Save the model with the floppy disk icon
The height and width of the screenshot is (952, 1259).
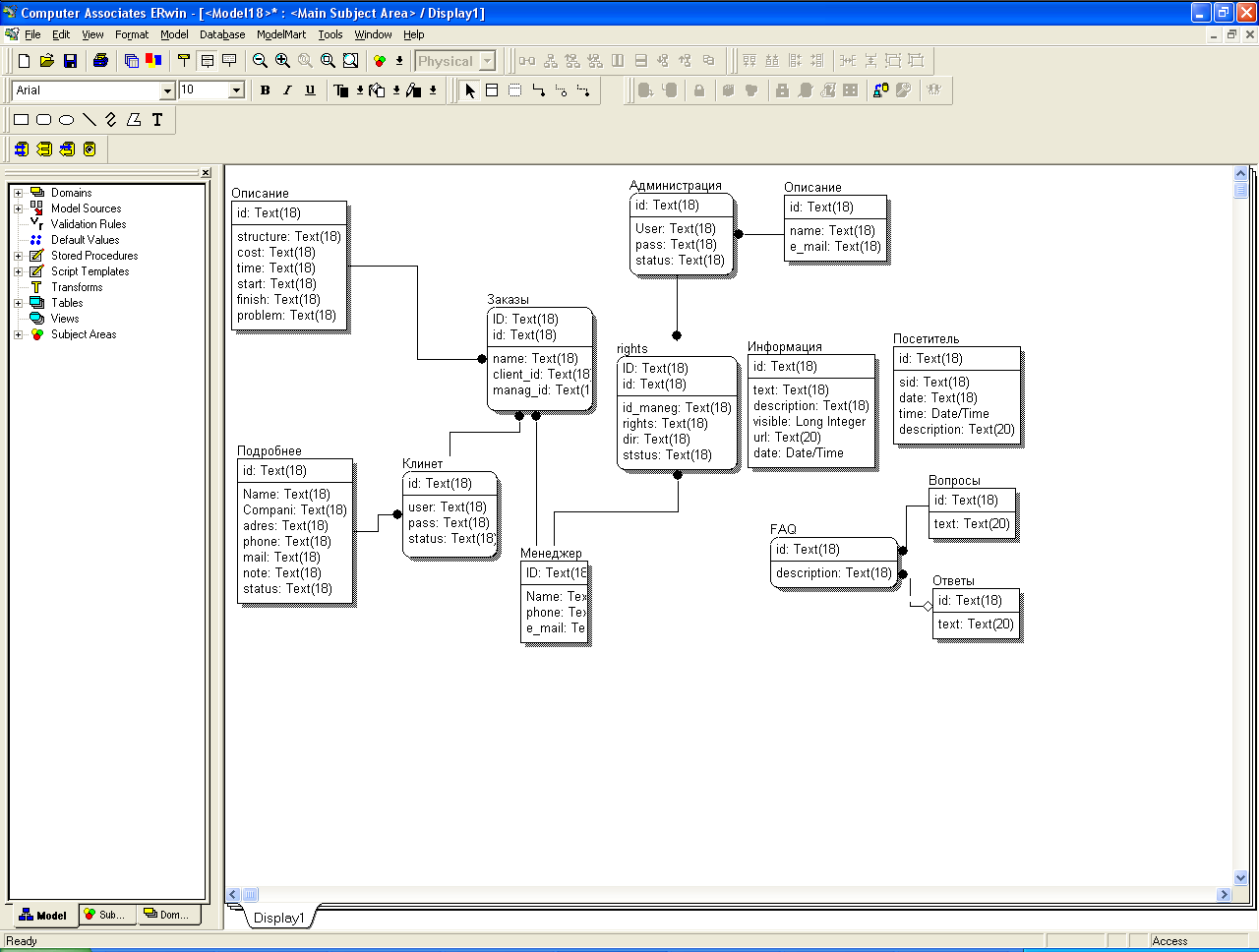pos(70,61)
